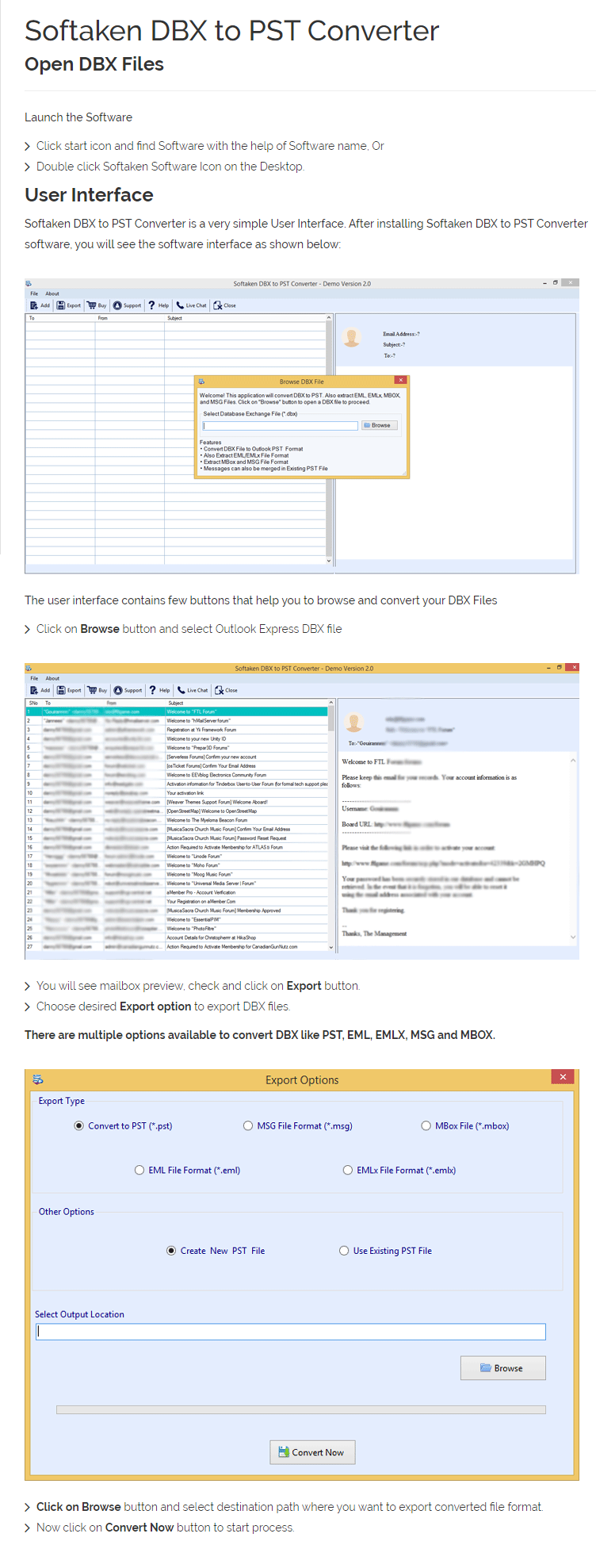Click Live Chat phone icon in empty-list window
This screenshot has width=596, height=1568.
point(180,305)
